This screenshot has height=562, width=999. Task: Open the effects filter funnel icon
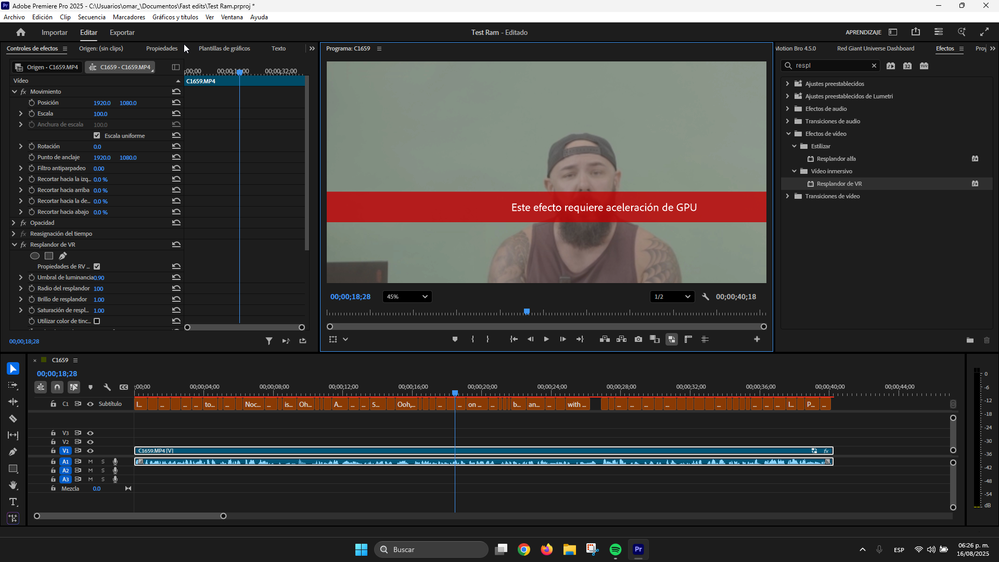(x=269, y=341)
